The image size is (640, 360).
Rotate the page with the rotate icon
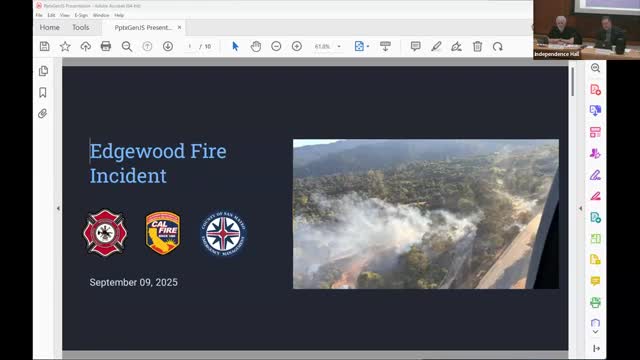tap(498, 47)
